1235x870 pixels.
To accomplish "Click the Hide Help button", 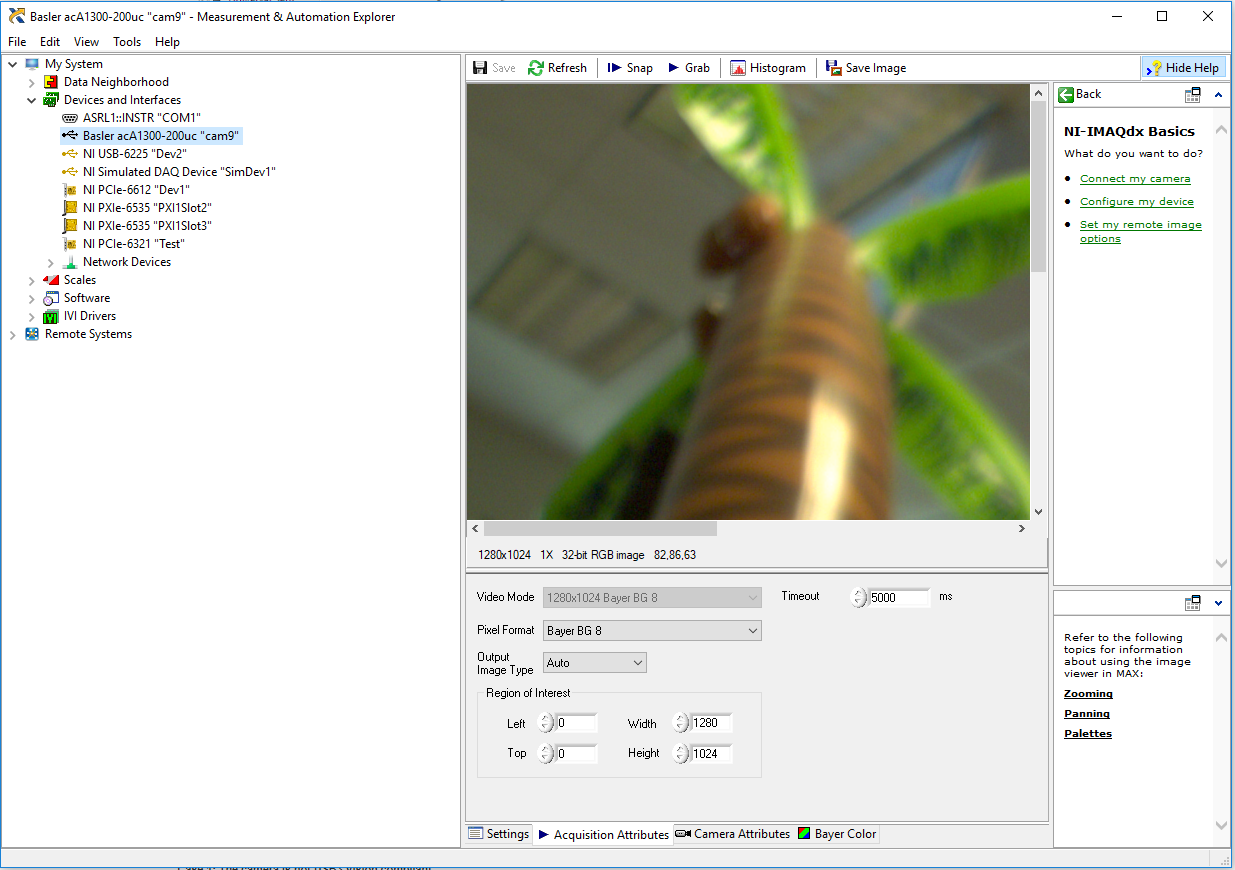I will pos(1183,68).
